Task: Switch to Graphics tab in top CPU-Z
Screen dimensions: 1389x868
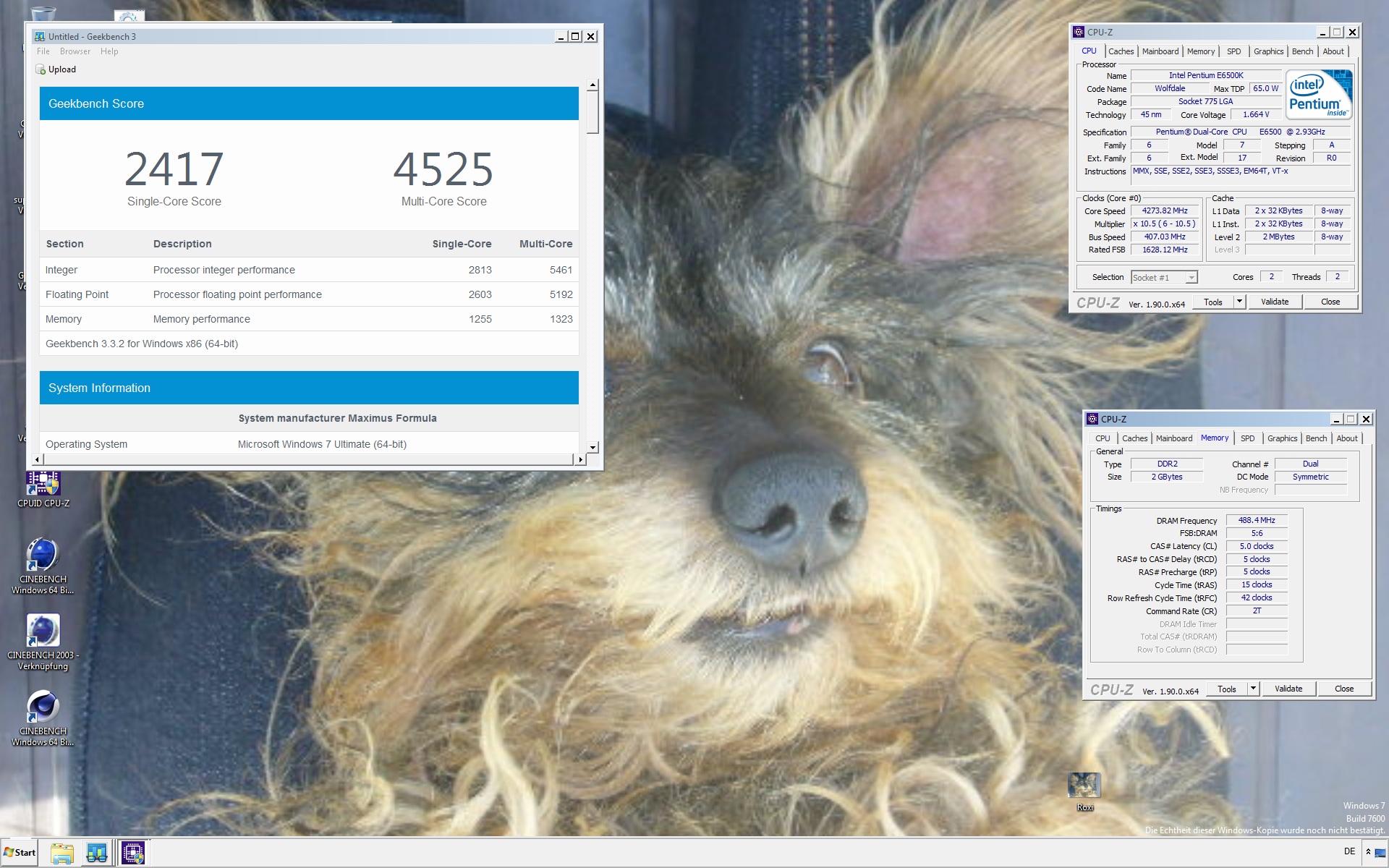Action: point(1268,51)
